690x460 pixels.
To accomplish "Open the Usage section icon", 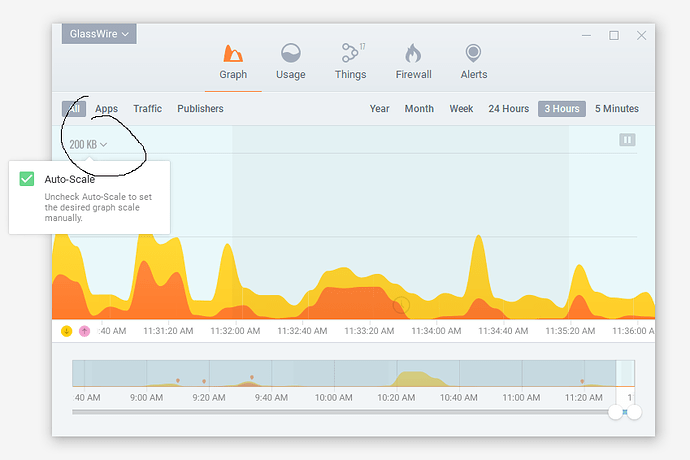I will tap(291, 54).
